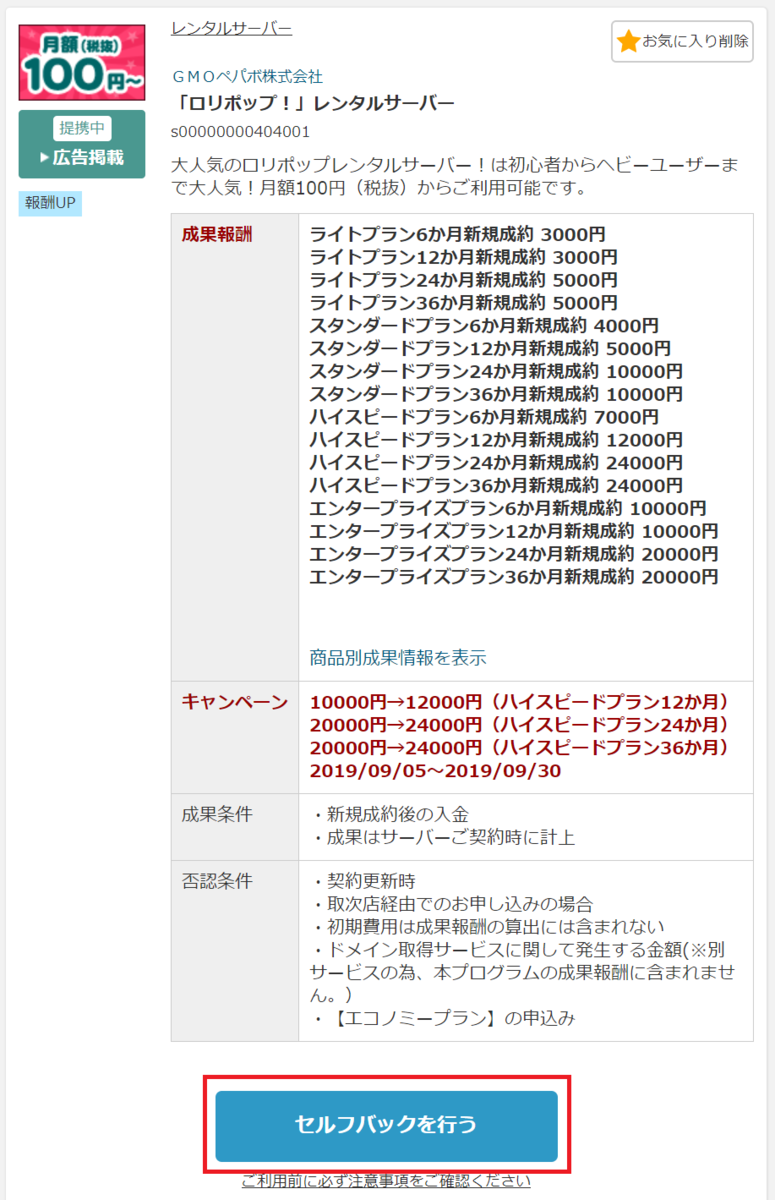775x1200 pixels.
Task: Click スタンダードプラン24か月新規成約 10000円 row
Action: (x=496, y=372)
